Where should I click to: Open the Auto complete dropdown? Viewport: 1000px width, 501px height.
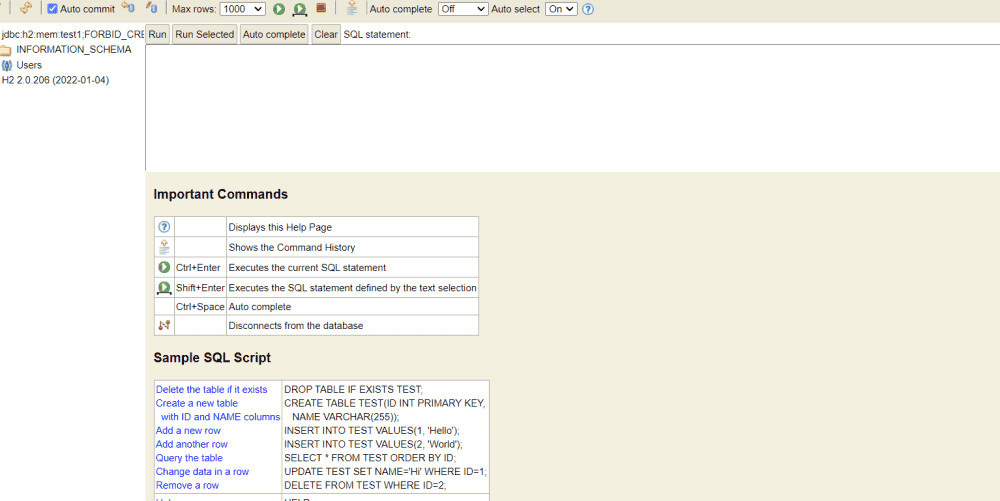point(463,9)
